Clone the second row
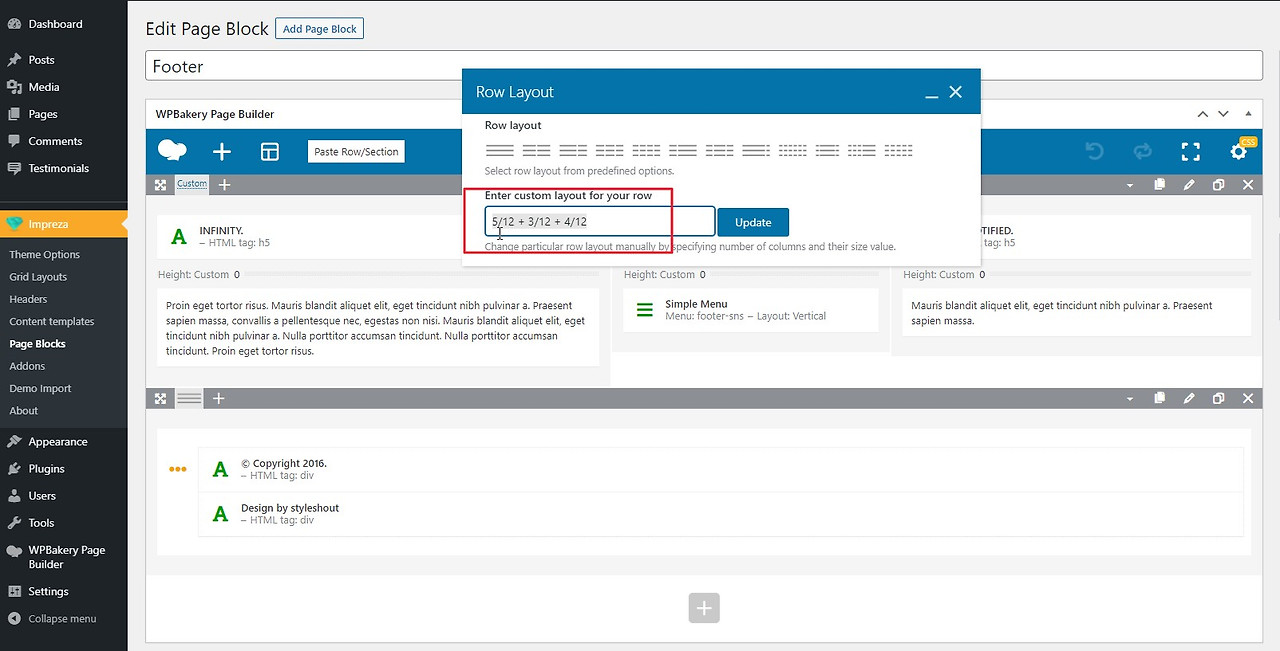 click(1218, 398)
